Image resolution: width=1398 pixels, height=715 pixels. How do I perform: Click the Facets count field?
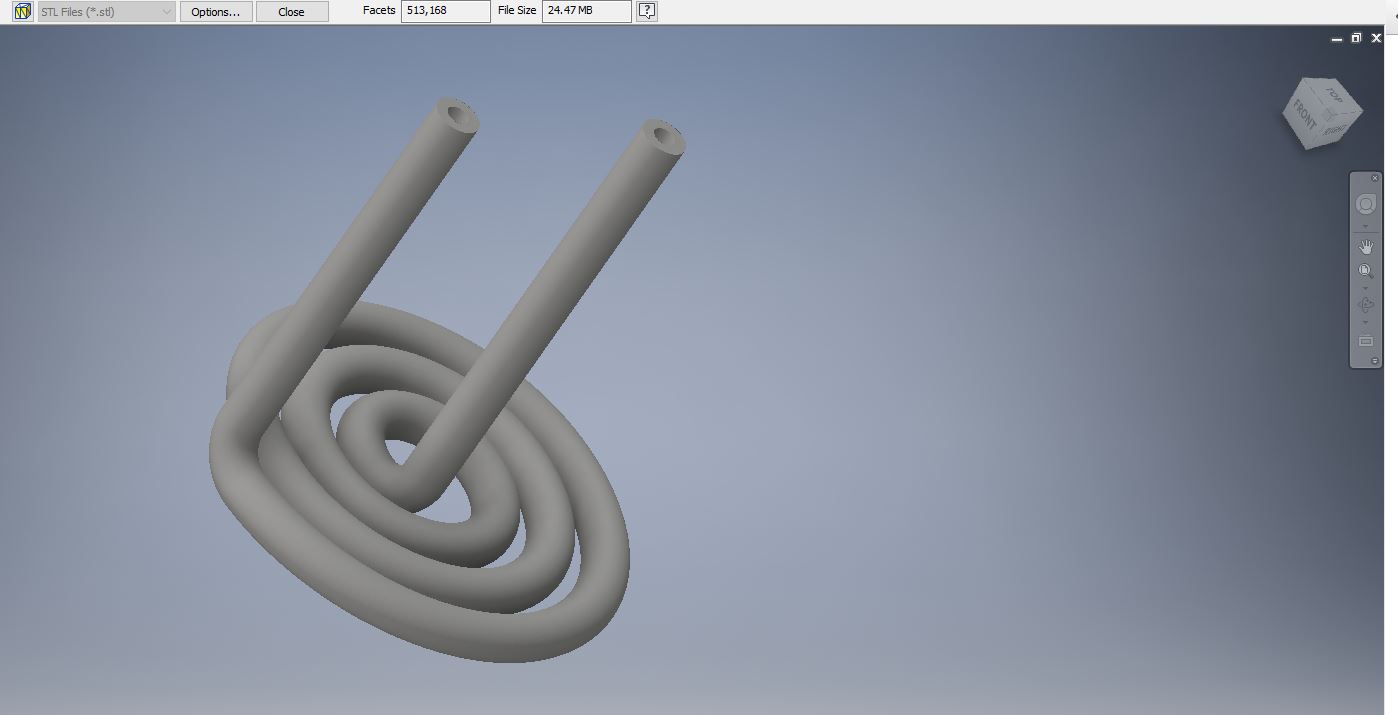tap(445, 11)
